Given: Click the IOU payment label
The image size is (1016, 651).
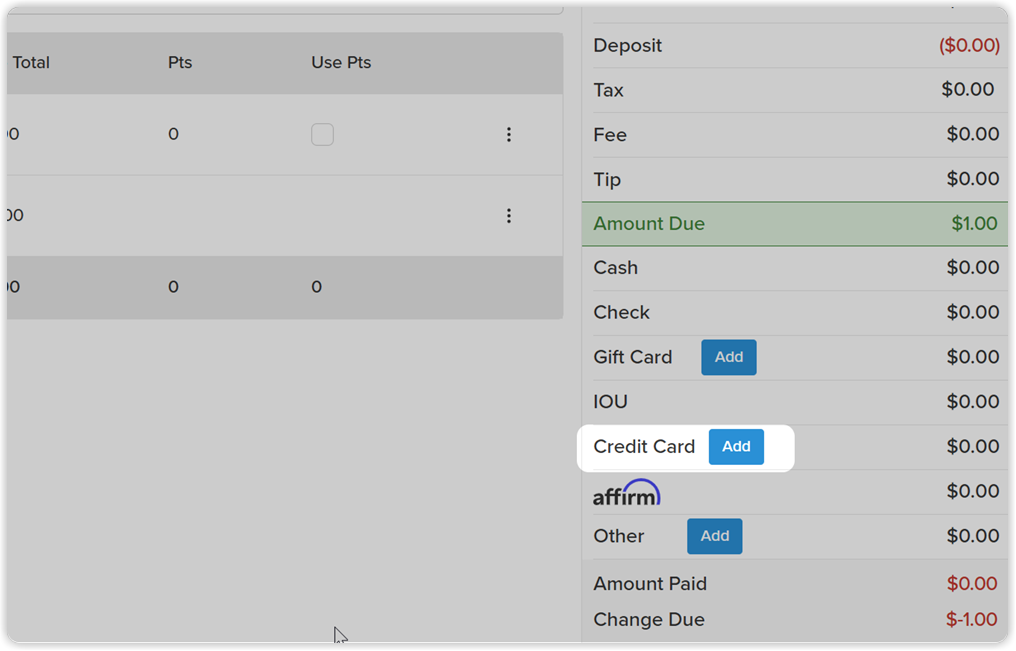Looking at the screenshot, I should (x=610, y=402).
